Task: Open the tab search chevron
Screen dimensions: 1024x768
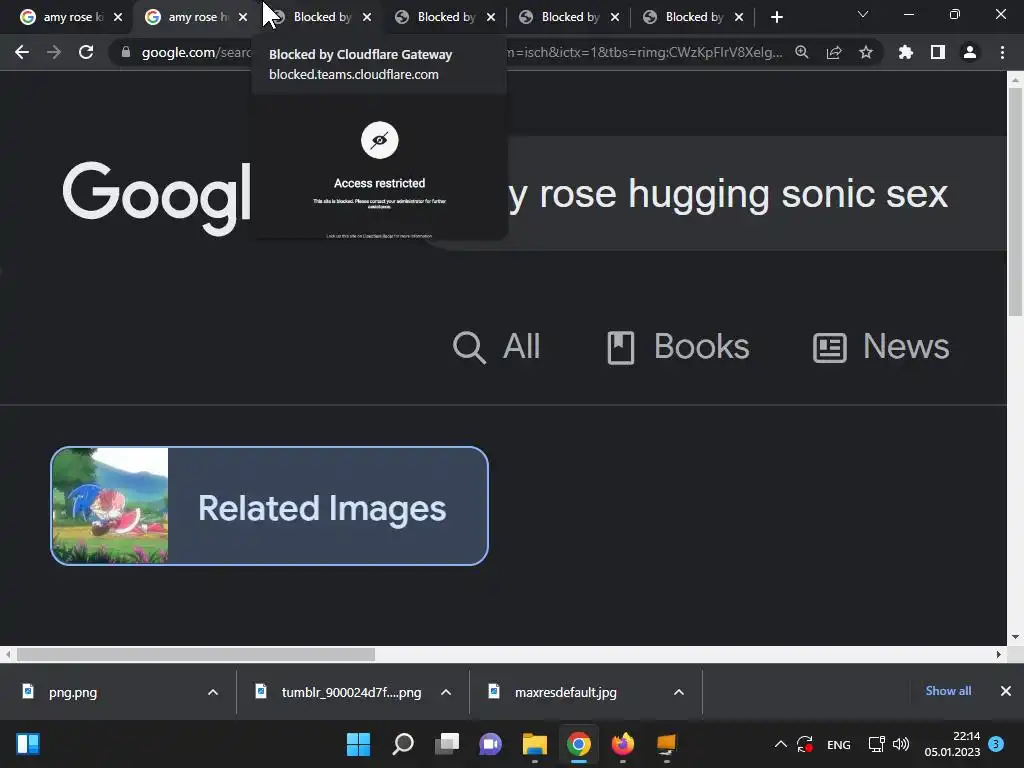Action: (x=863, y=14)
